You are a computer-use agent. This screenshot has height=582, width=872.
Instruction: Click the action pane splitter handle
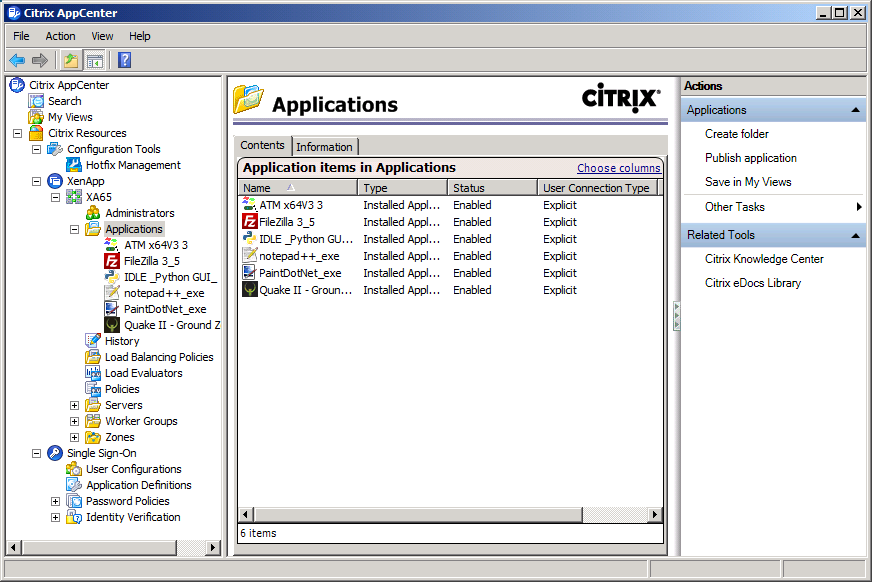[x=676, y=316]
